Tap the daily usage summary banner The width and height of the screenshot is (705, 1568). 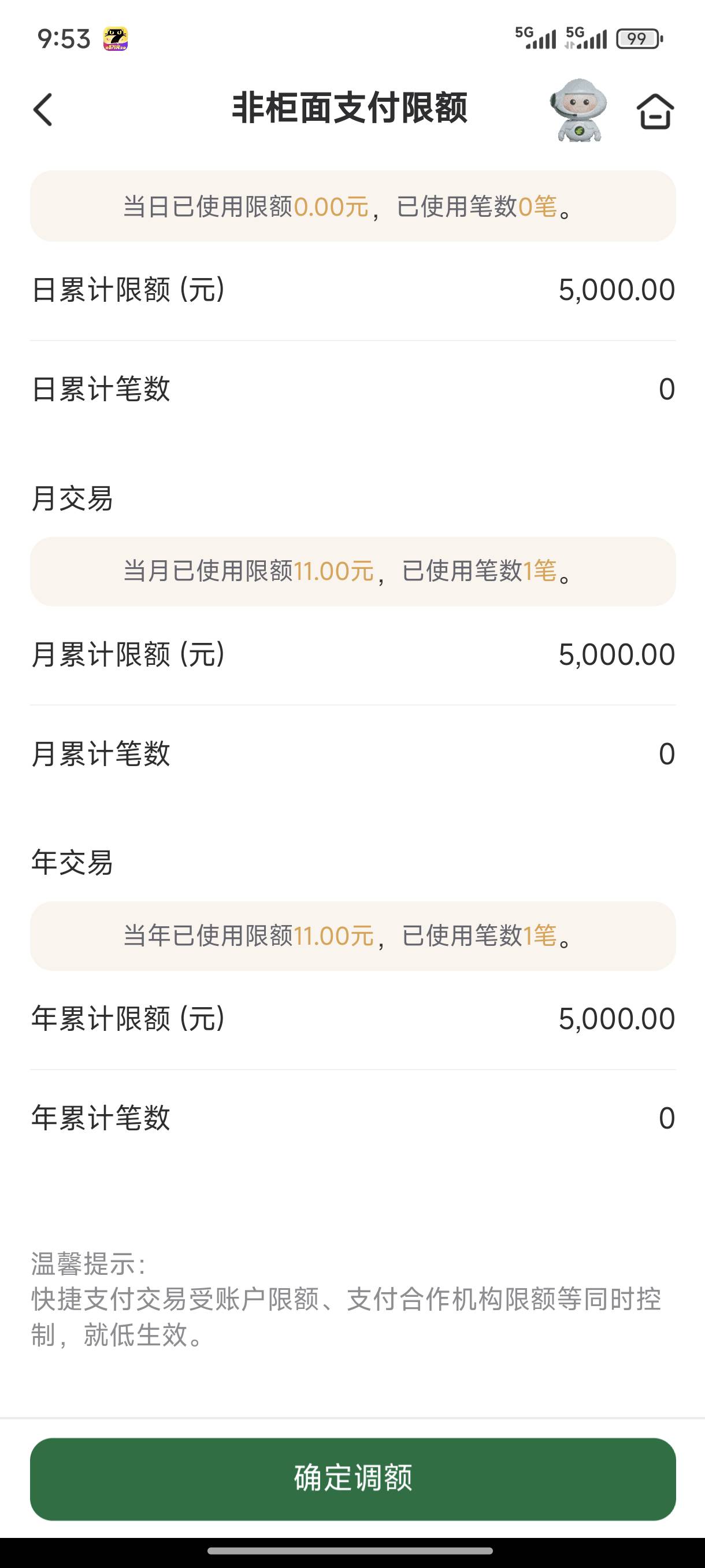353,206
